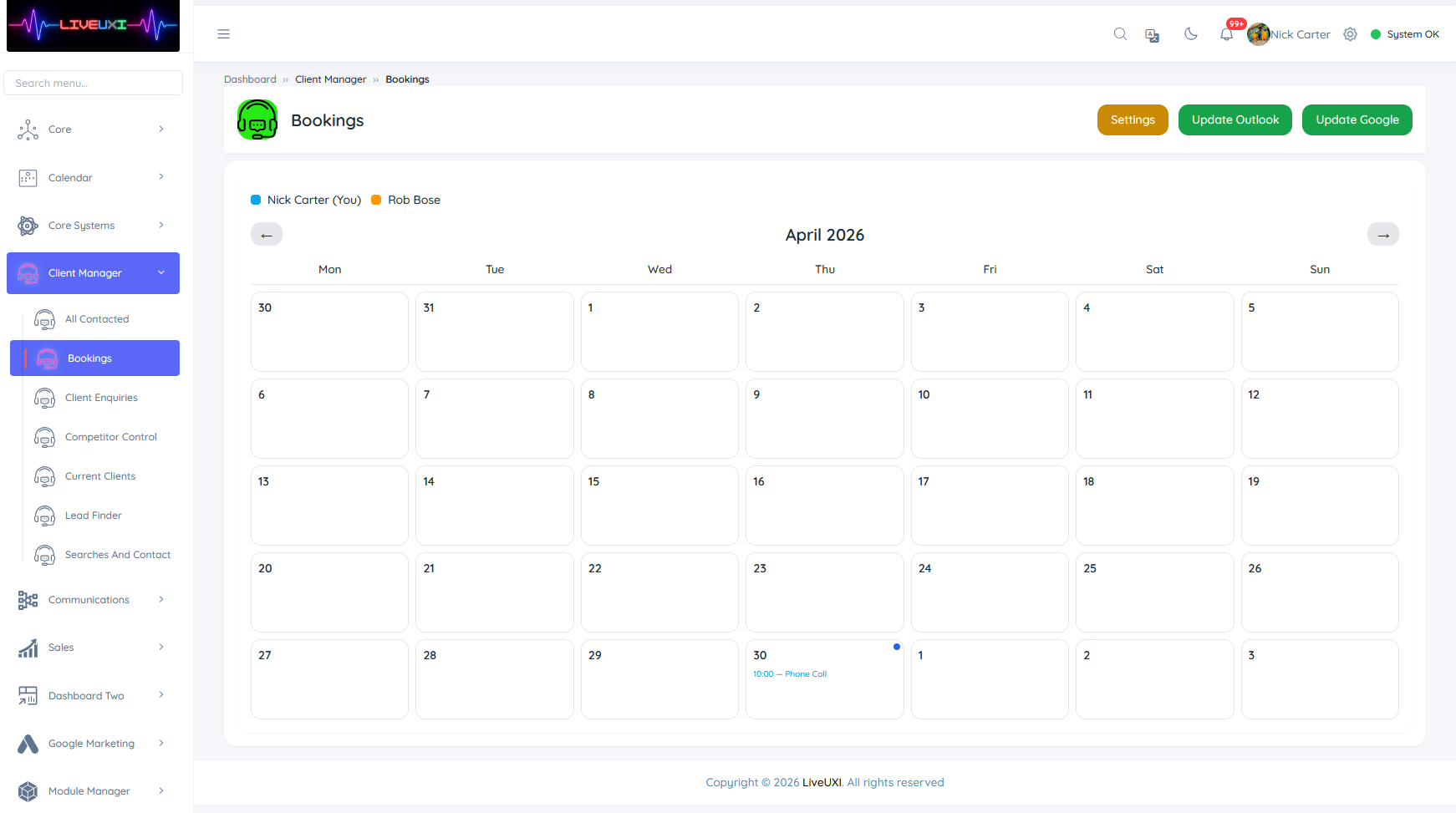Click the All Contacted headset icon
The height and width of the screenshot is (813, 1456).
44,319
